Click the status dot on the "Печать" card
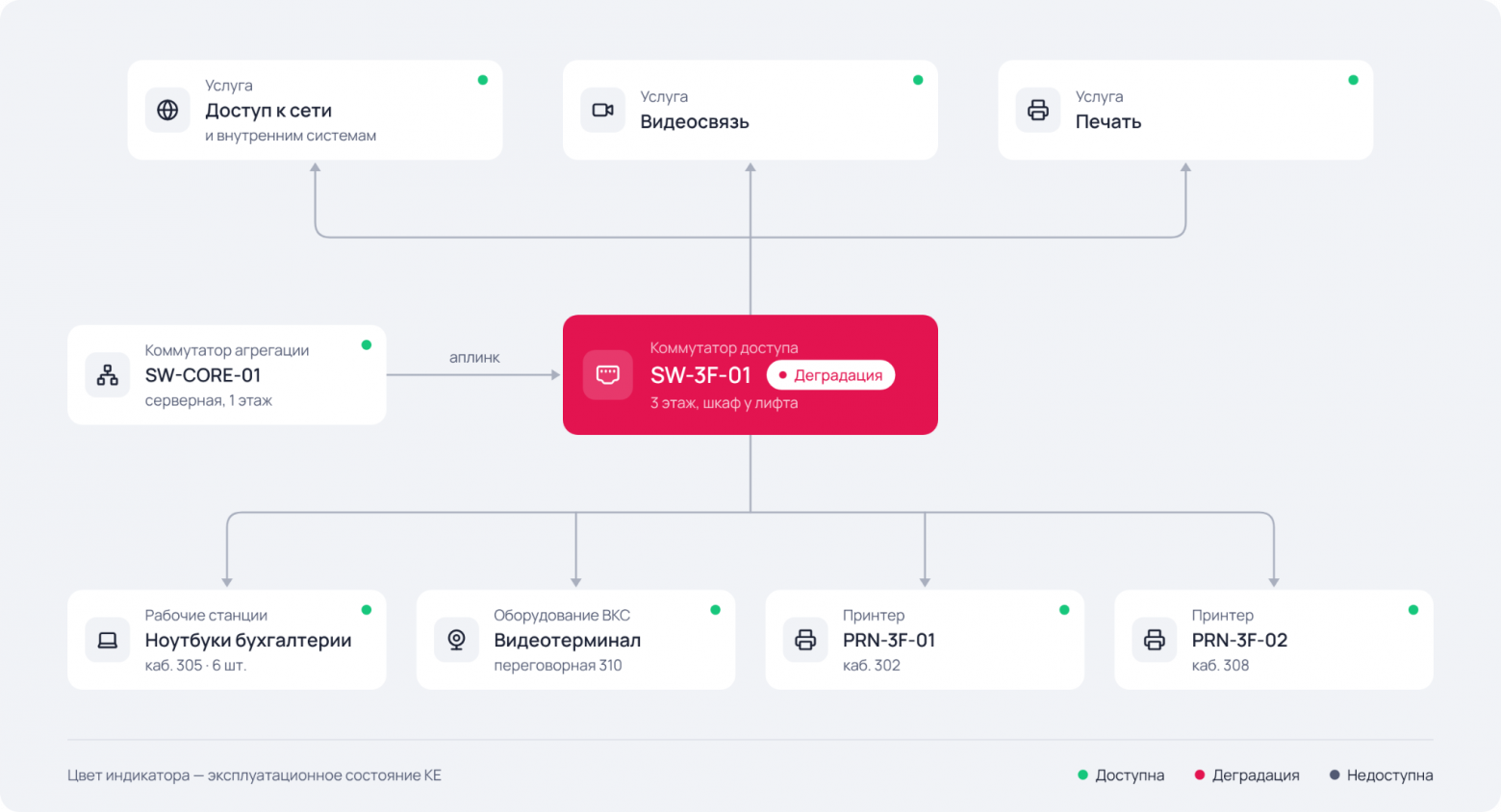The width and height of the screenshot is (1501, 812). (x=1354, y=80)
